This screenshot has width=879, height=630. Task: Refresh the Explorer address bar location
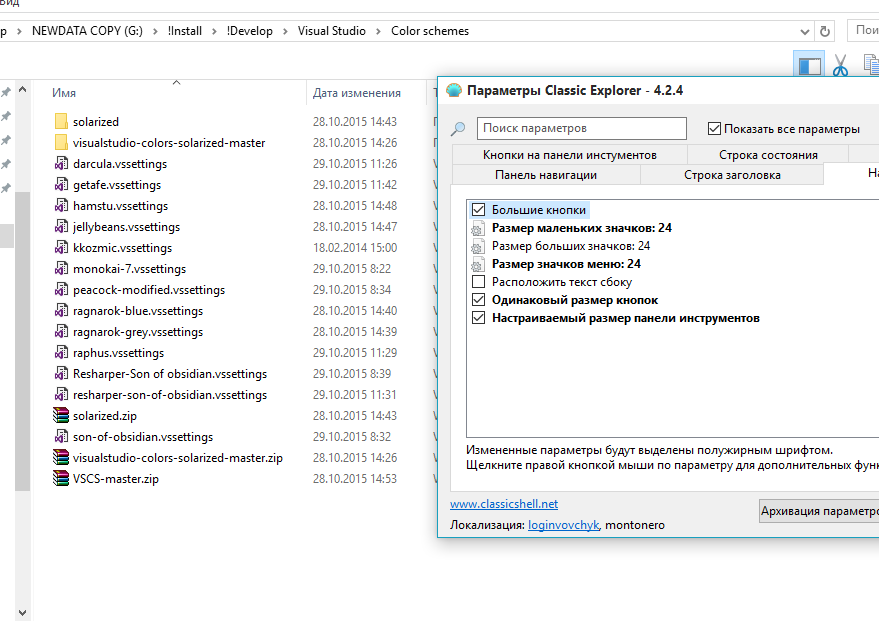825,31
